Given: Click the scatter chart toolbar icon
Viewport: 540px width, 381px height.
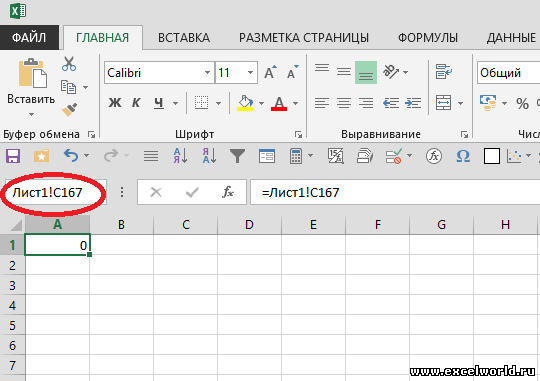Looking at the screenshot, I should coord(514,156).
